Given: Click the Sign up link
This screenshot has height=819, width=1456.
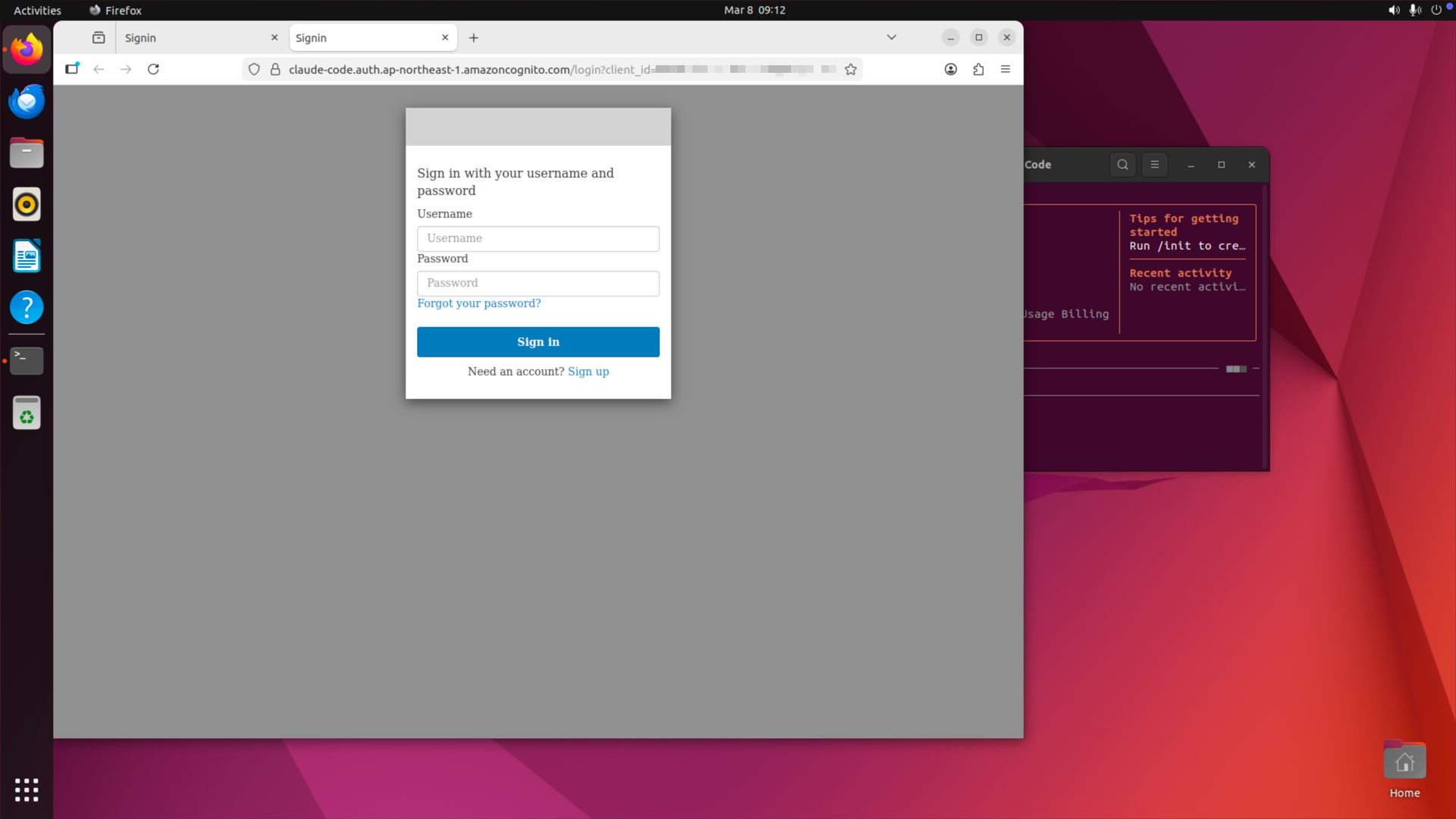Looking at the screenshot, I should tap(588, 372).
